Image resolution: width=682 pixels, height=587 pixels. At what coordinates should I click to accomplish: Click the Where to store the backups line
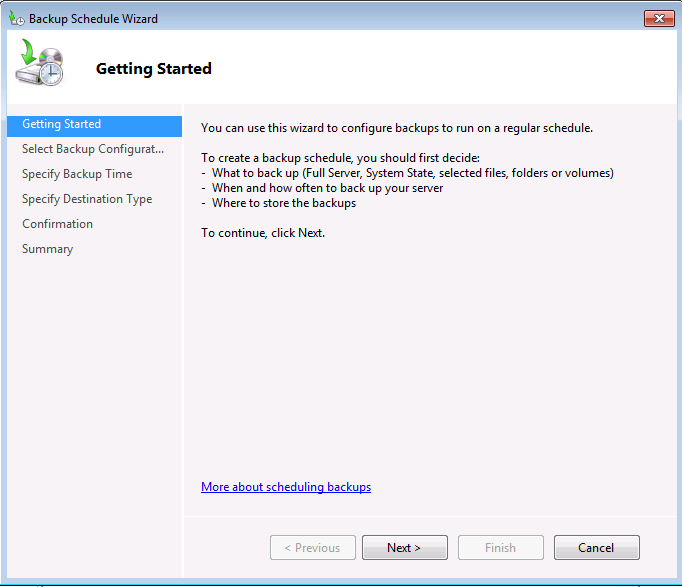[284, 203]
